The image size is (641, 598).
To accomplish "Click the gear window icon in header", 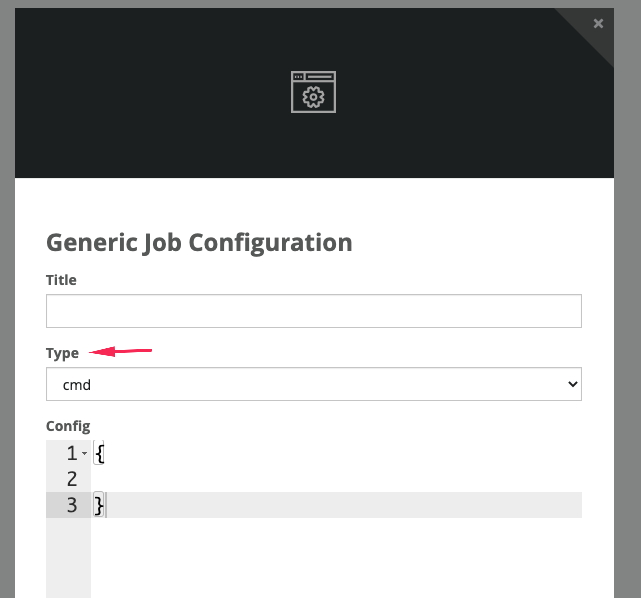I will point(314,92).
